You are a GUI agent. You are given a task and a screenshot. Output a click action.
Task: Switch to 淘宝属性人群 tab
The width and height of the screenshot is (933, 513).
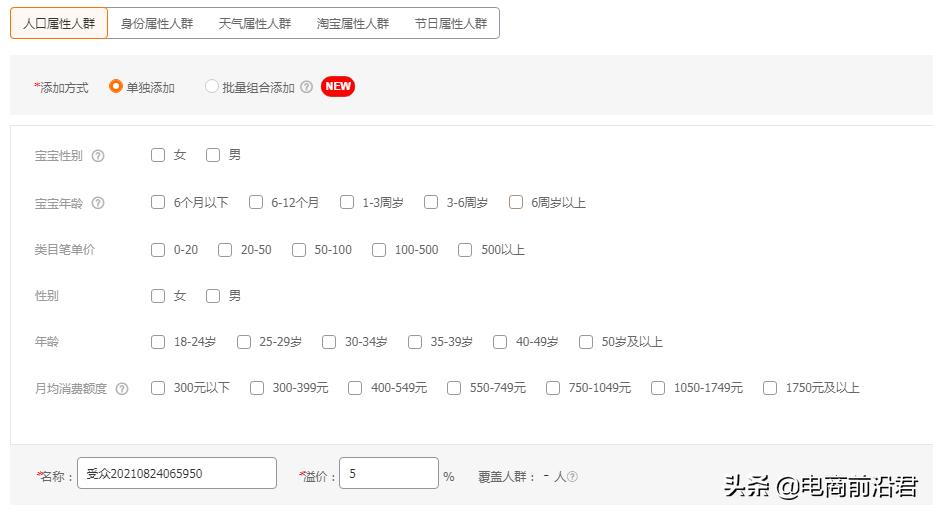353,23
